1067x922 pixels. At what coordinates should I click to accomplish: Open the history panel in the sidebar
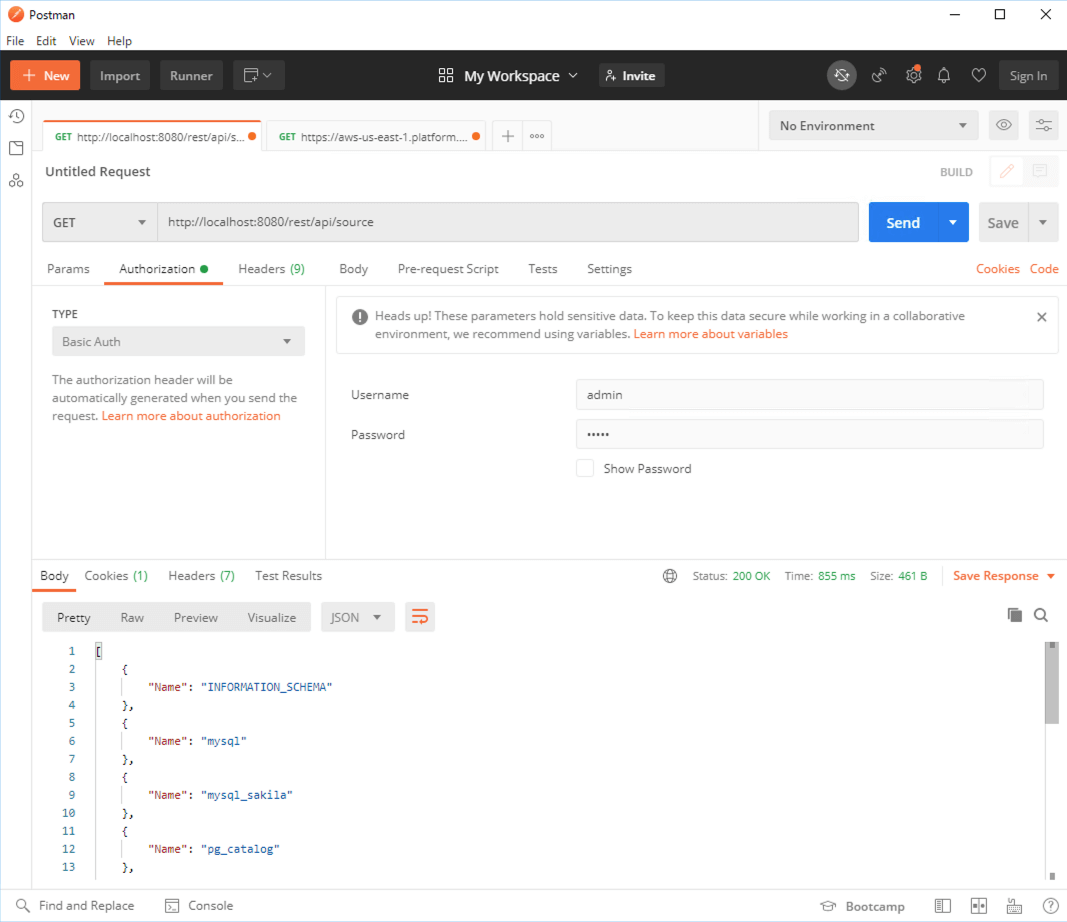pyautogui.click(x=16, y=116)
